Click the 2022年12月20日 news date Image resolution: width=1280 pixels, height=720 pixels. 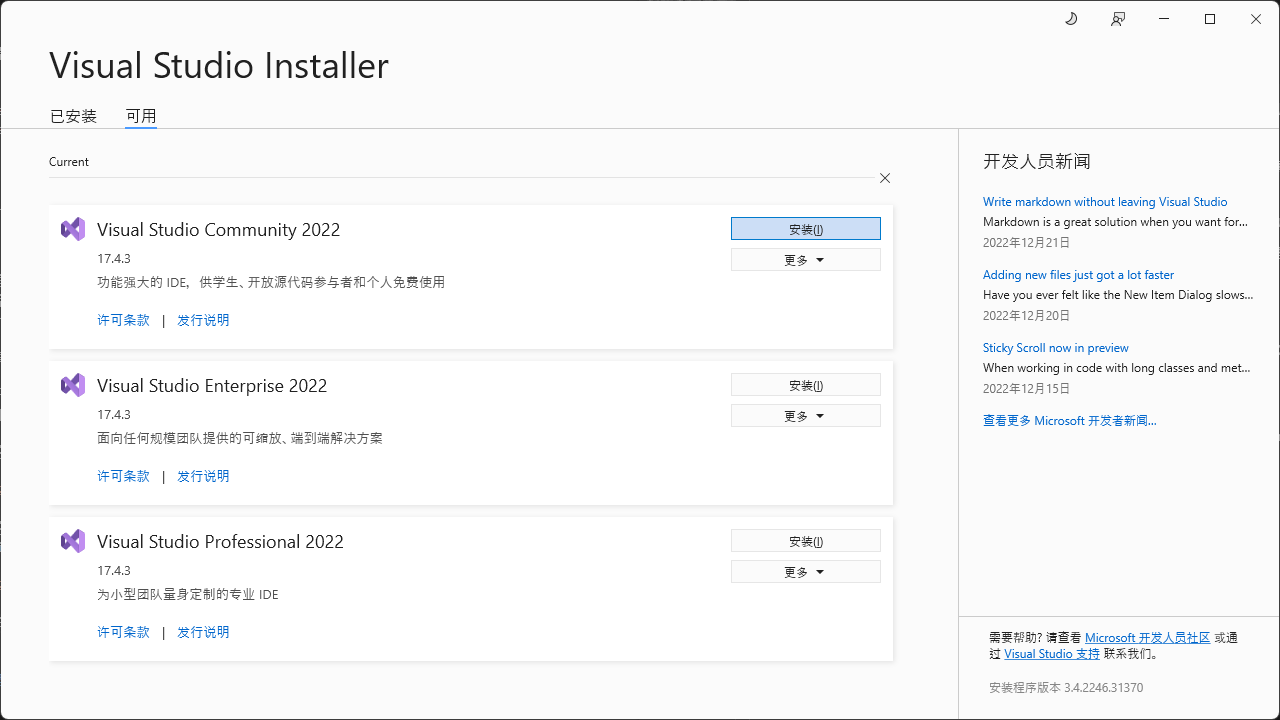pos(1026,316)
